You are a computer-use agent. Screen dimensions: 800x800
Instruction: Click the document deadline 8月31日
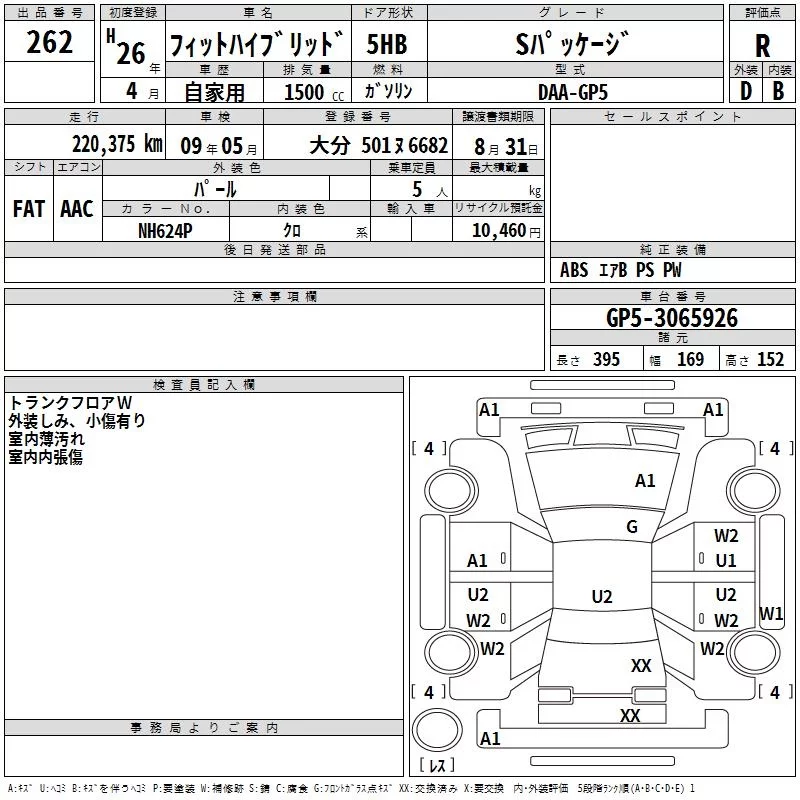tap(506, 147)
